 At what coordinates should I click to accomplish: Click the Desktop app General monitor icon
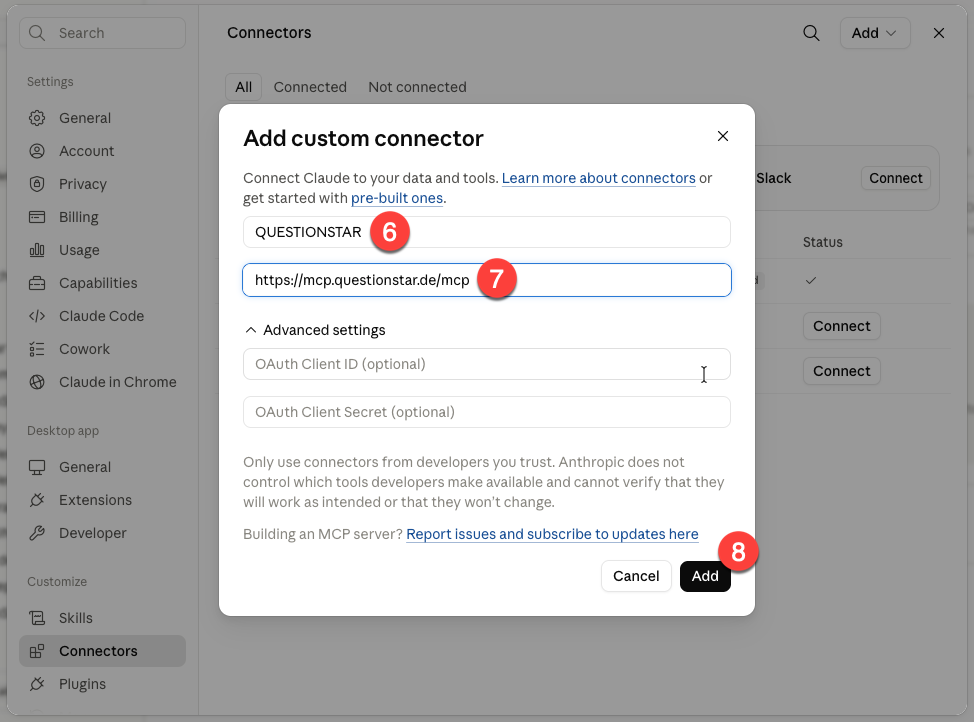click(x=37, y=467)
